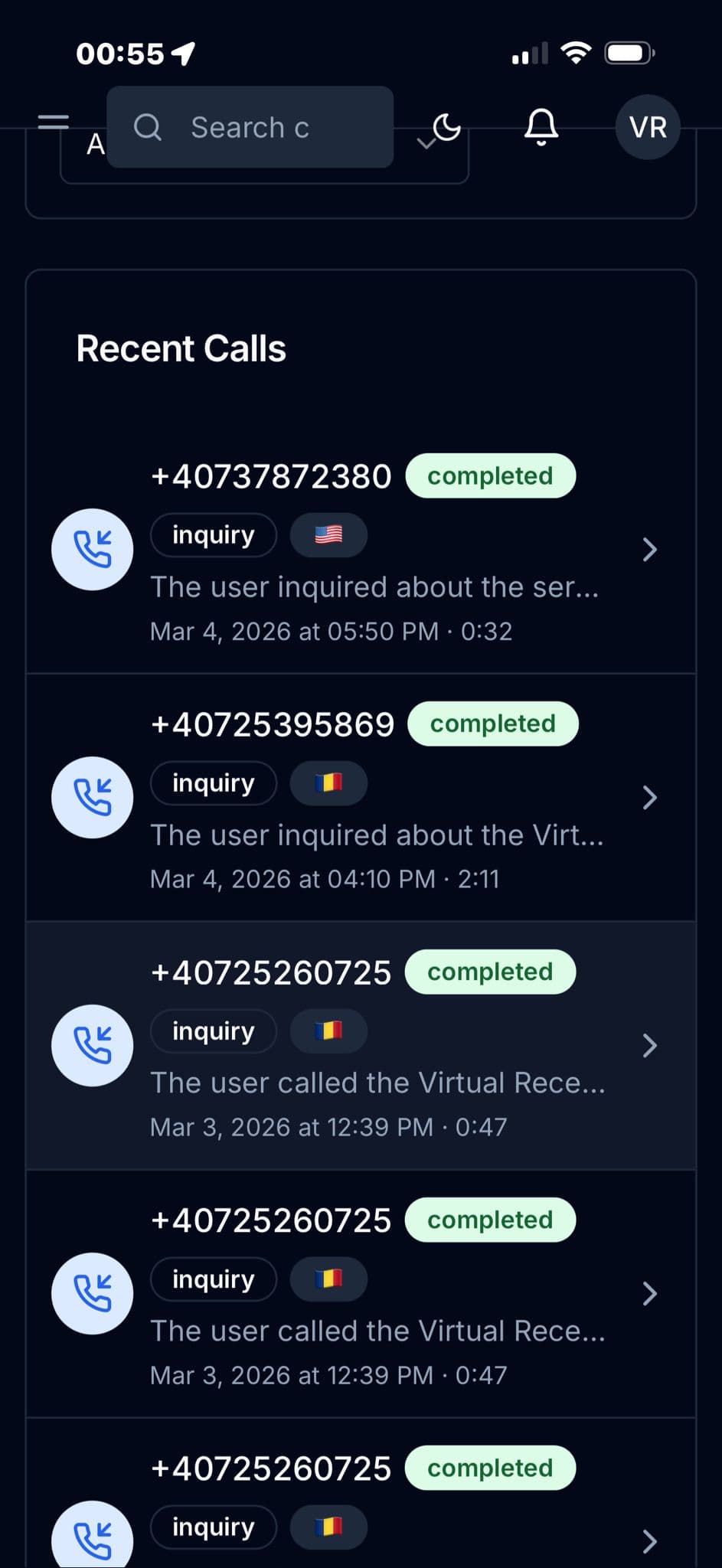
Task: Tap the completed badge on +40737872380
Action: pyautogui.click(x=490, y=475)
